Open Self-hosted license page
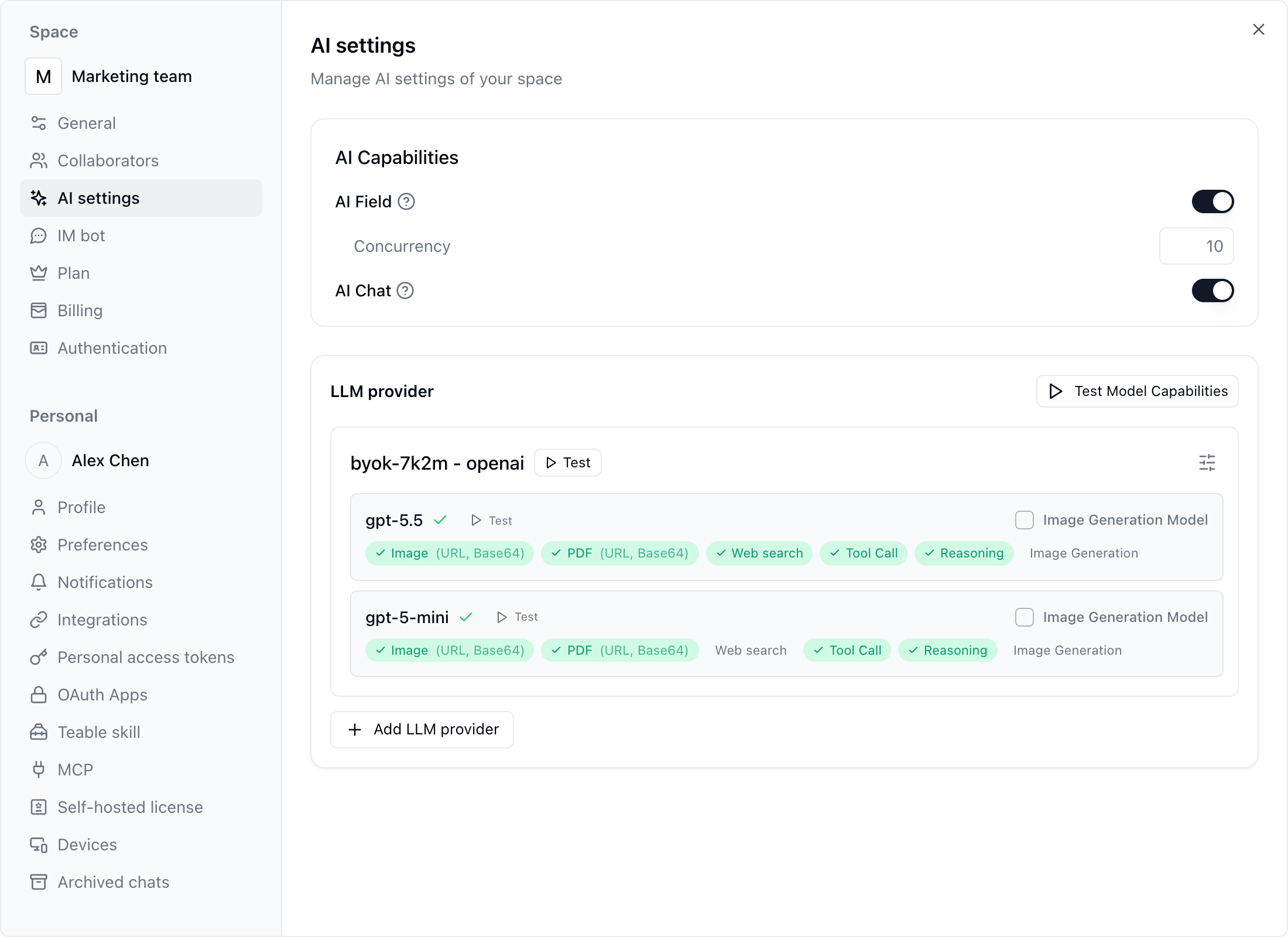1288x937 pixels. coord(141,807)
